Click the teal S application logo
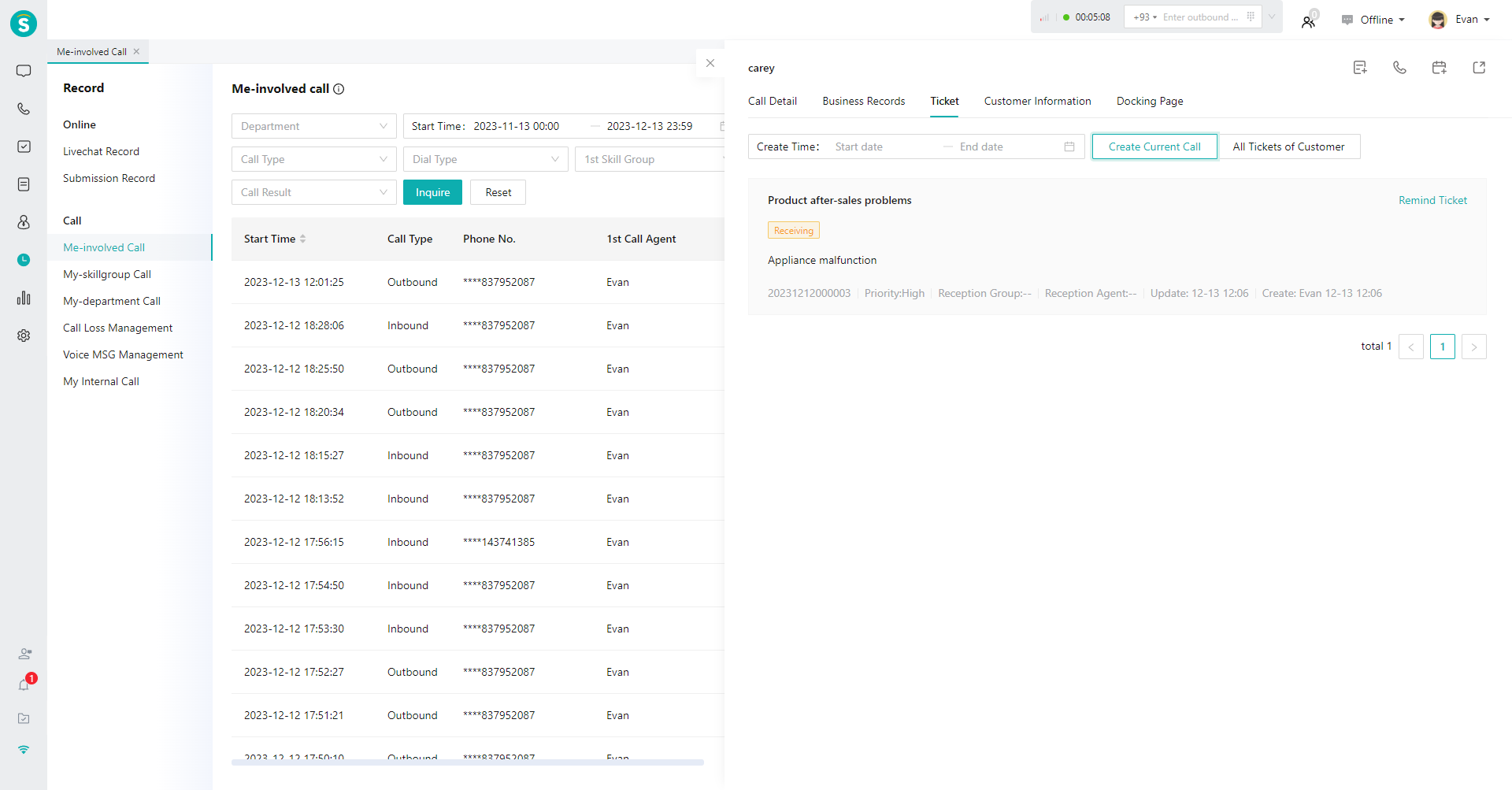1512x790 pixels. 24,24
